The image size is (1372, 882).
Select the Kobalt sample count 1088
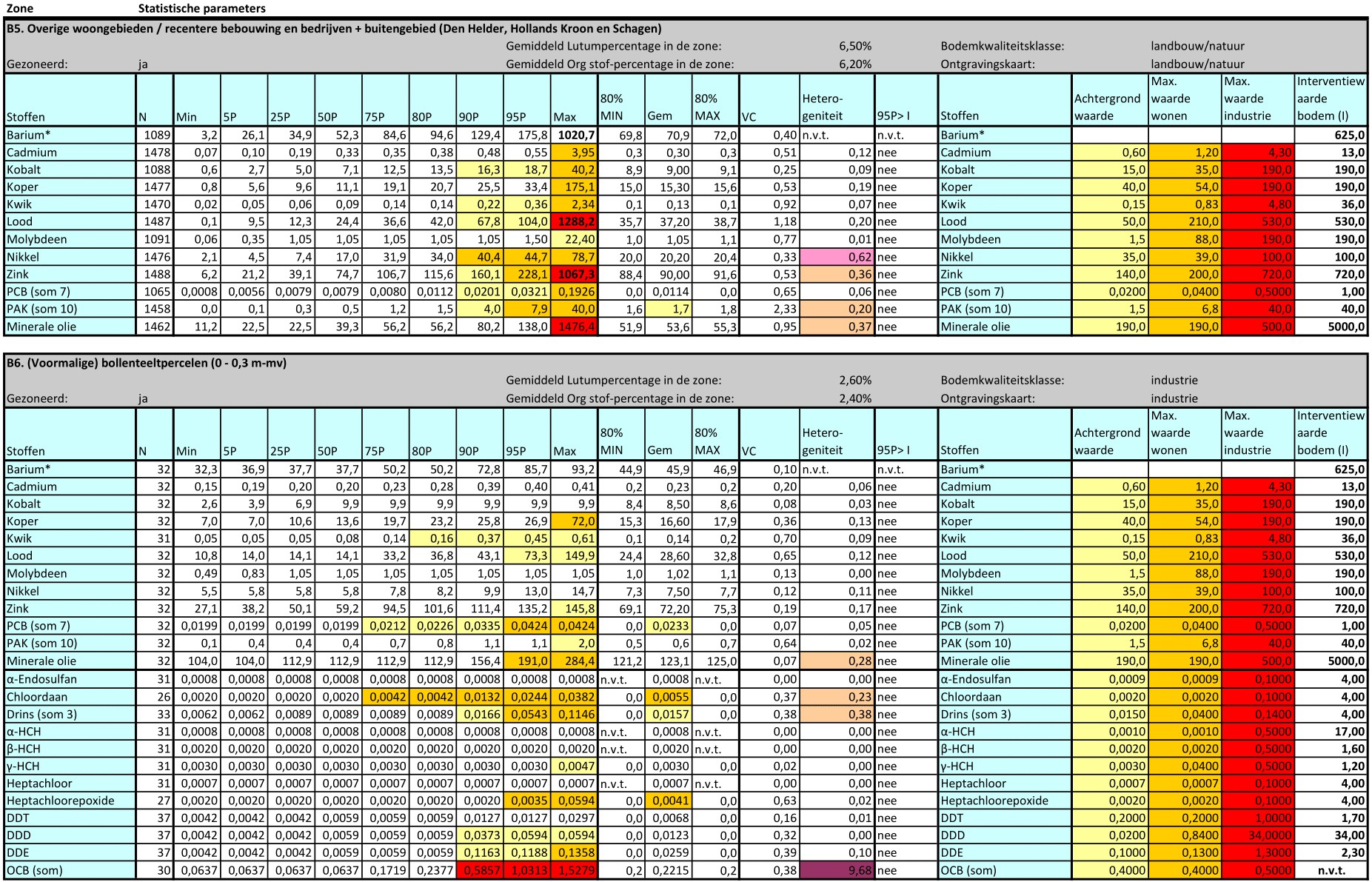155,170
